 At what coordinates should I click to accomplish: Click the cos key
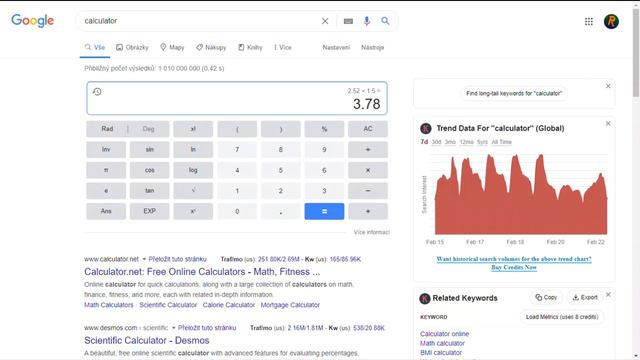[x=150, y=170]
